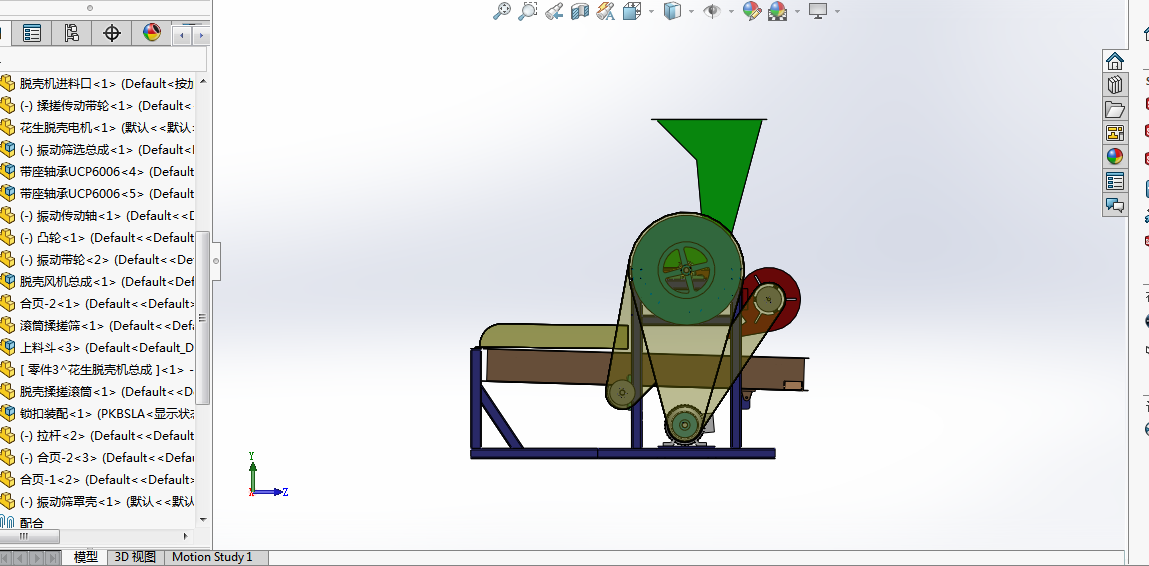Select (-) 合页-2<3> component
The image size is (1149, 566).
pos(97,457)
